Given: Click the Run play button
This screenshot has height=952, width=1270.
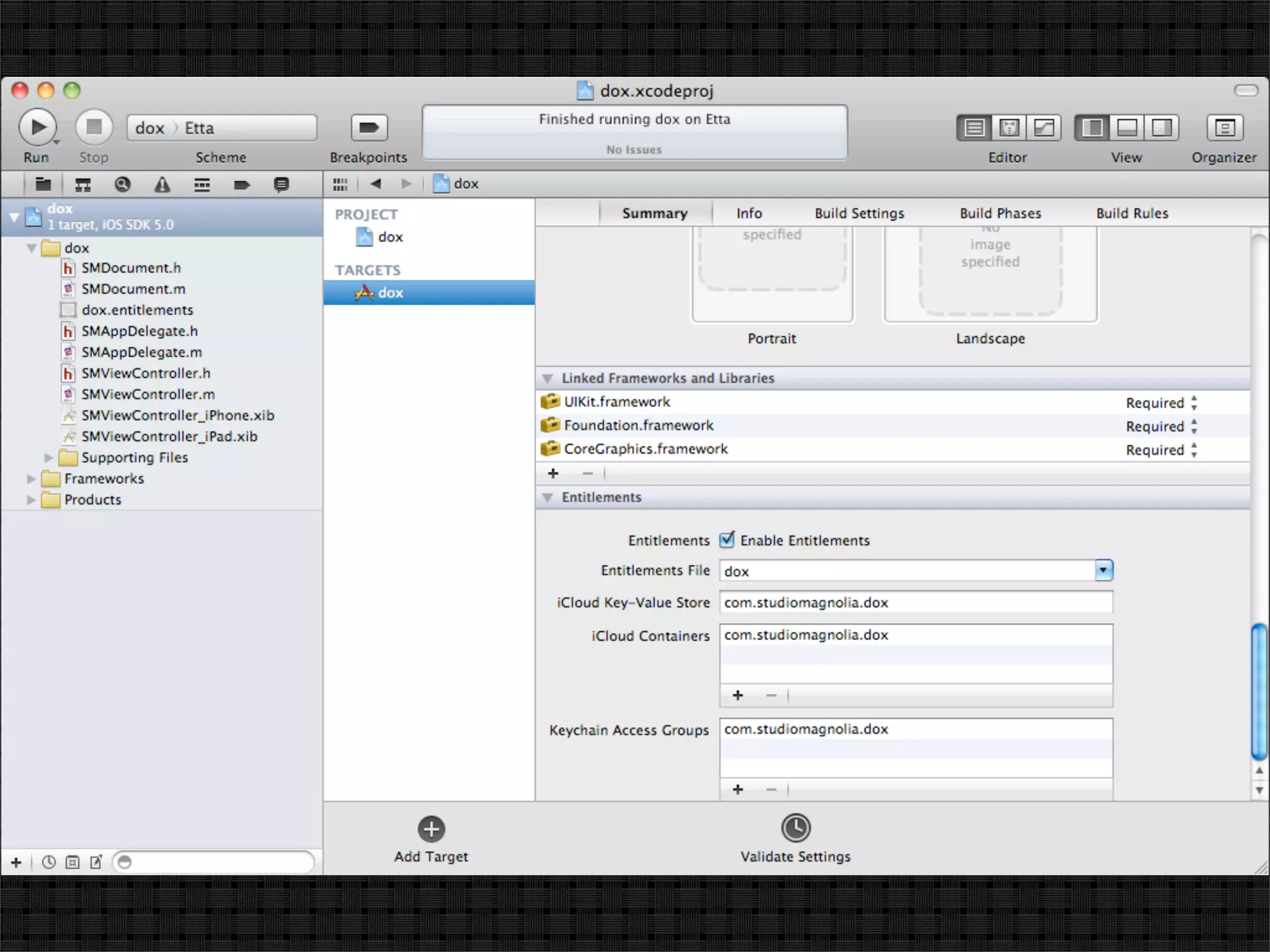Looking at the screenshot, I should tap(37, 127).
